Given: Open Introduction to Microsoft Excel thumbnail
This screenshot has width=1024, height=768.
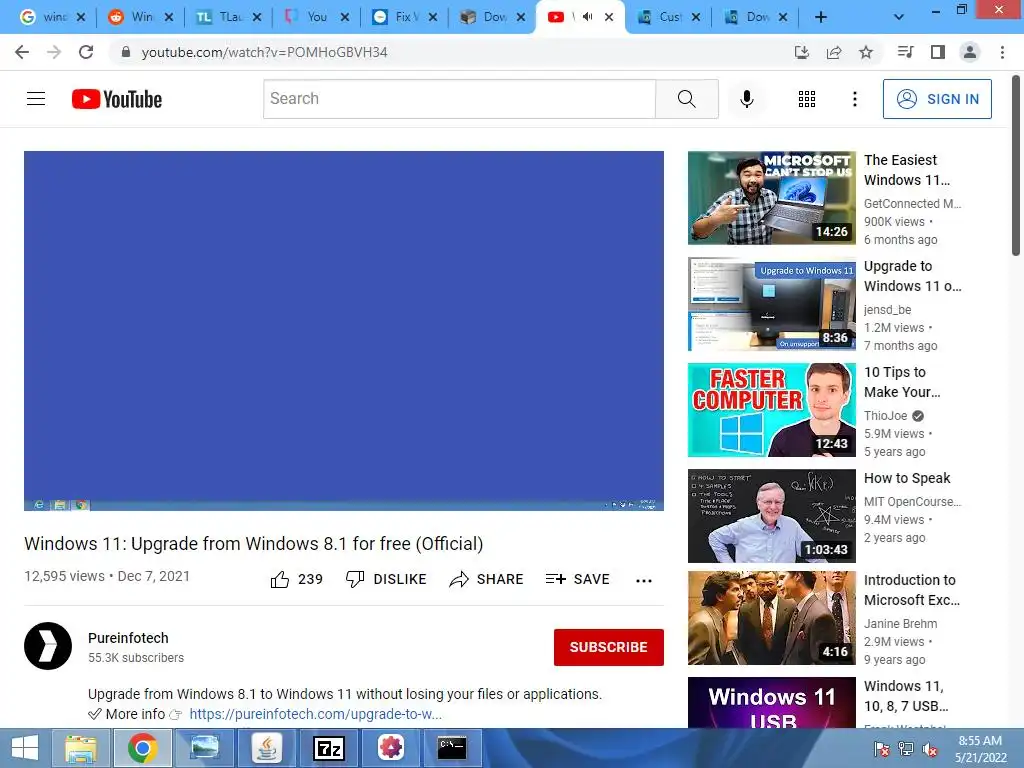Looking at the screenshot, I should coord(771,618).
